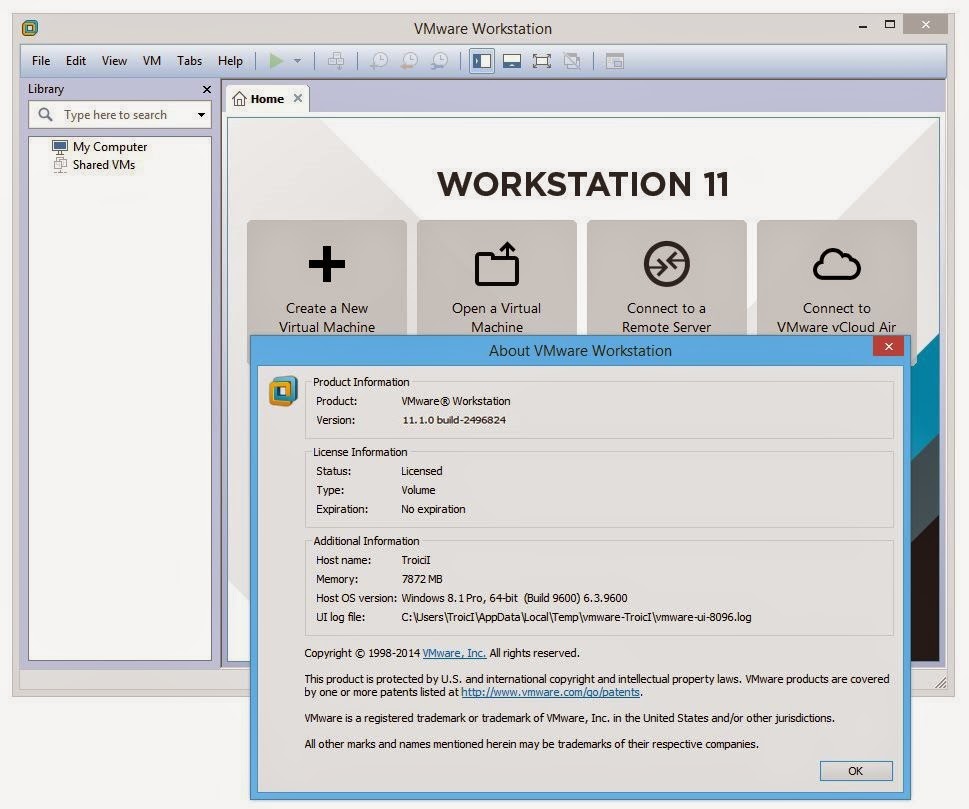Click the Host OS version value text
Image resolution: width=969 pixels, height=809 pixels.
(x=514, y=598)
